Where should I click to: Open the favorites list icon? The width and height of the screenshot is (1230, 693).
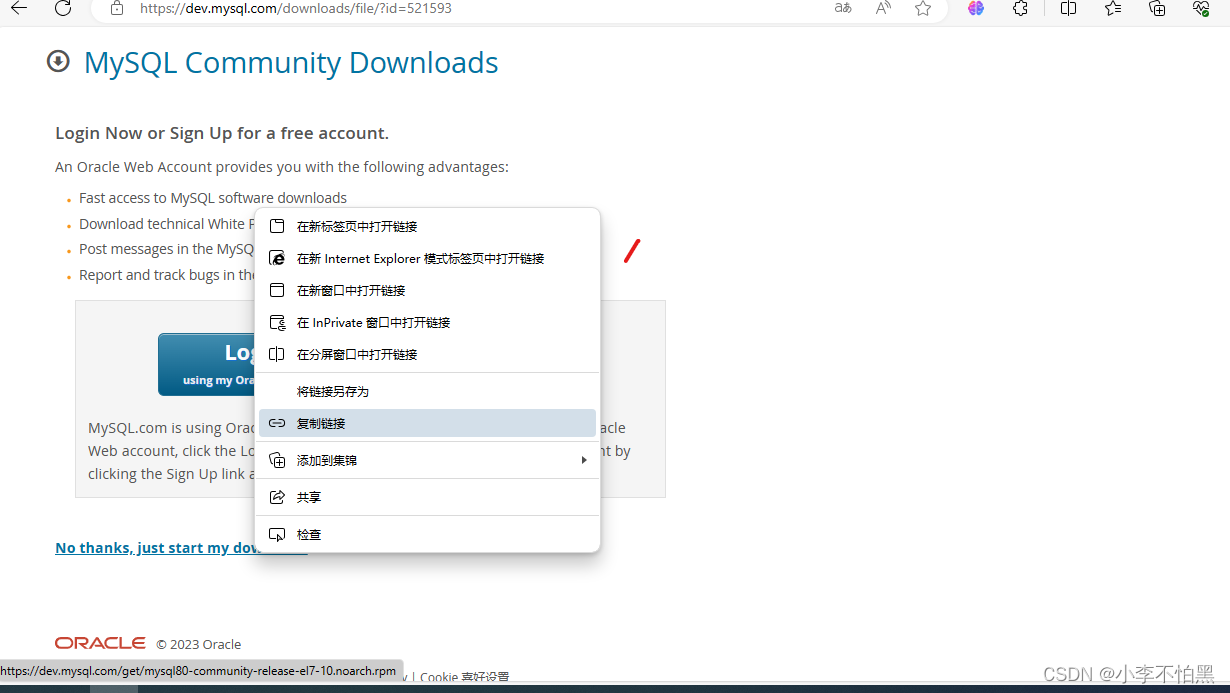tap(1112, 10)
